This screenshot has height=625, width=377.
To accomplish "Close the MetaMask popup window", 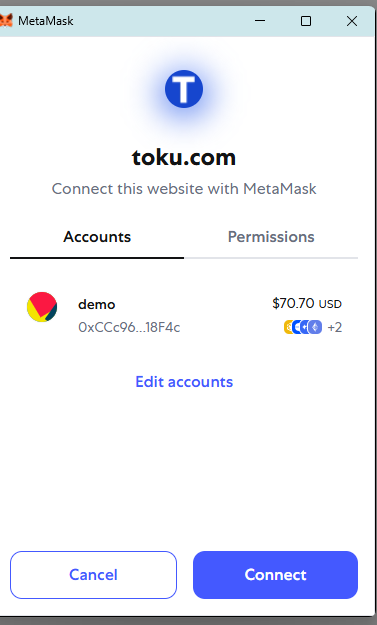I will click(352, 21).
